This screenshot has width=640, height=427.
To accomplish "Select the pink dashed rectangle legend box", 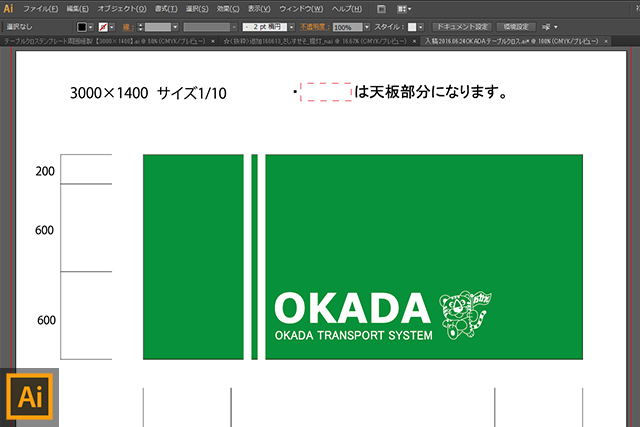I will [x=326, y=92].
